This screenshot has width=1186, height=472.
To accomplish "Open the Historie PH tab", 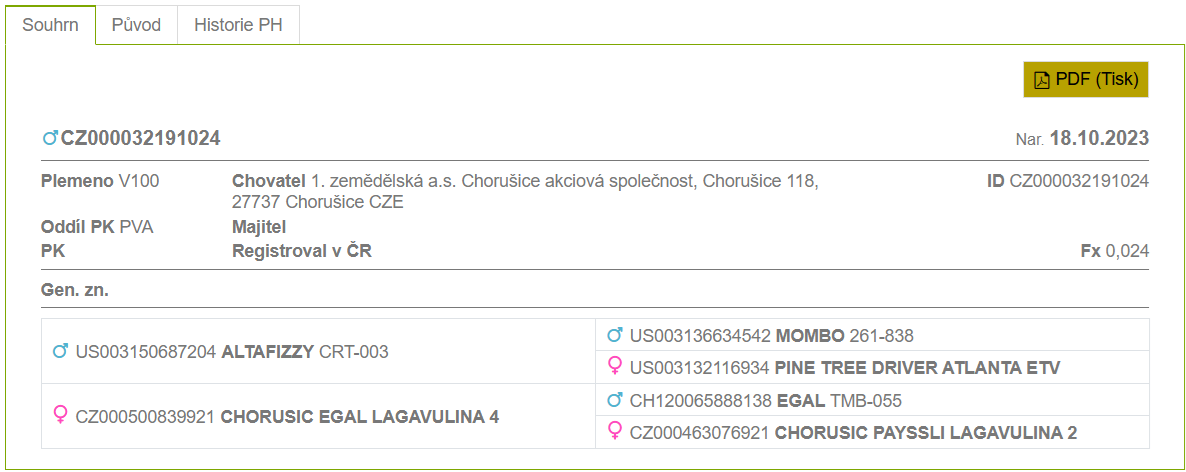I will tap(238, 25).
